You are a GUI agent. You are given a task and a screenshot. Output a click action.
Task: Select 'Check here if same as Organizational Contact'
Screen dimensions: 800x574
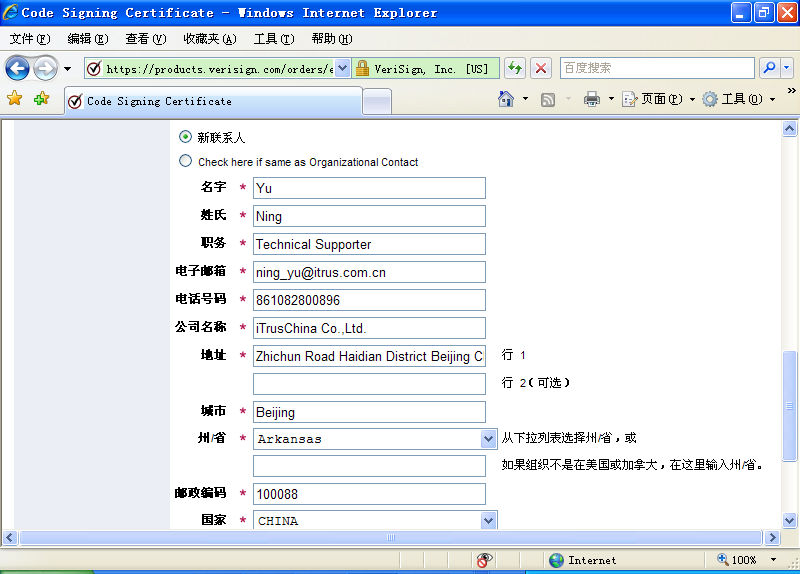(185, 161)
